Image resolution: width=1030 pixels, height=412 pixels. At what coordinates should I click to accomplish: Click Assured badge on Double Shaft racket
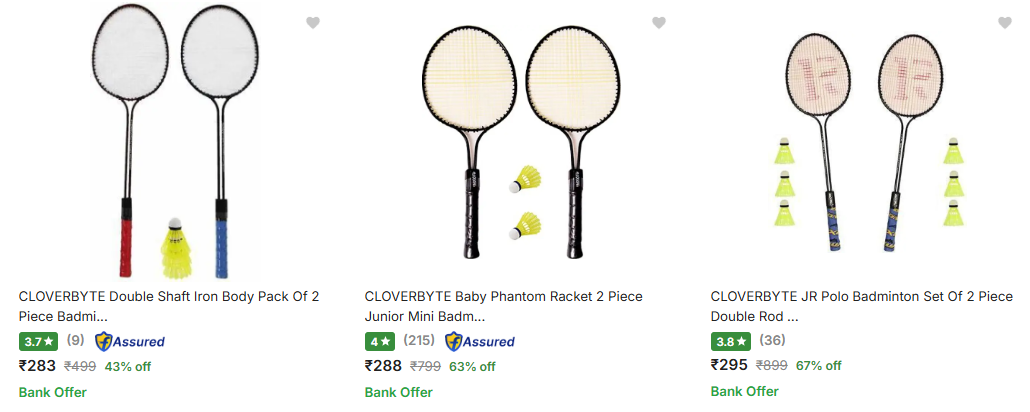tap(130, 341)
